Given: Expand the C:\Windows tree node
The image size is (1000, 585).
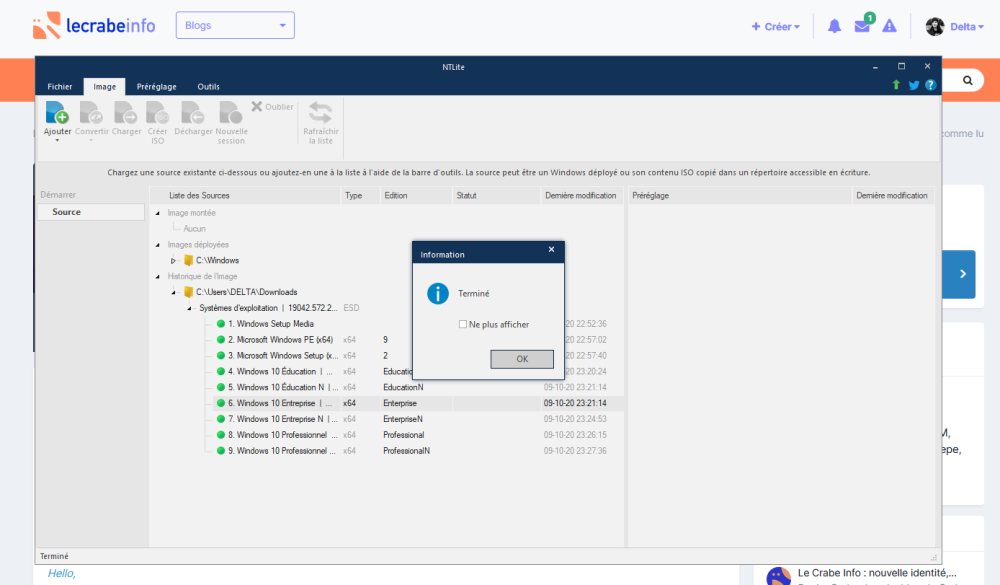Looking at the screenshot, I should tap(173, 261).
